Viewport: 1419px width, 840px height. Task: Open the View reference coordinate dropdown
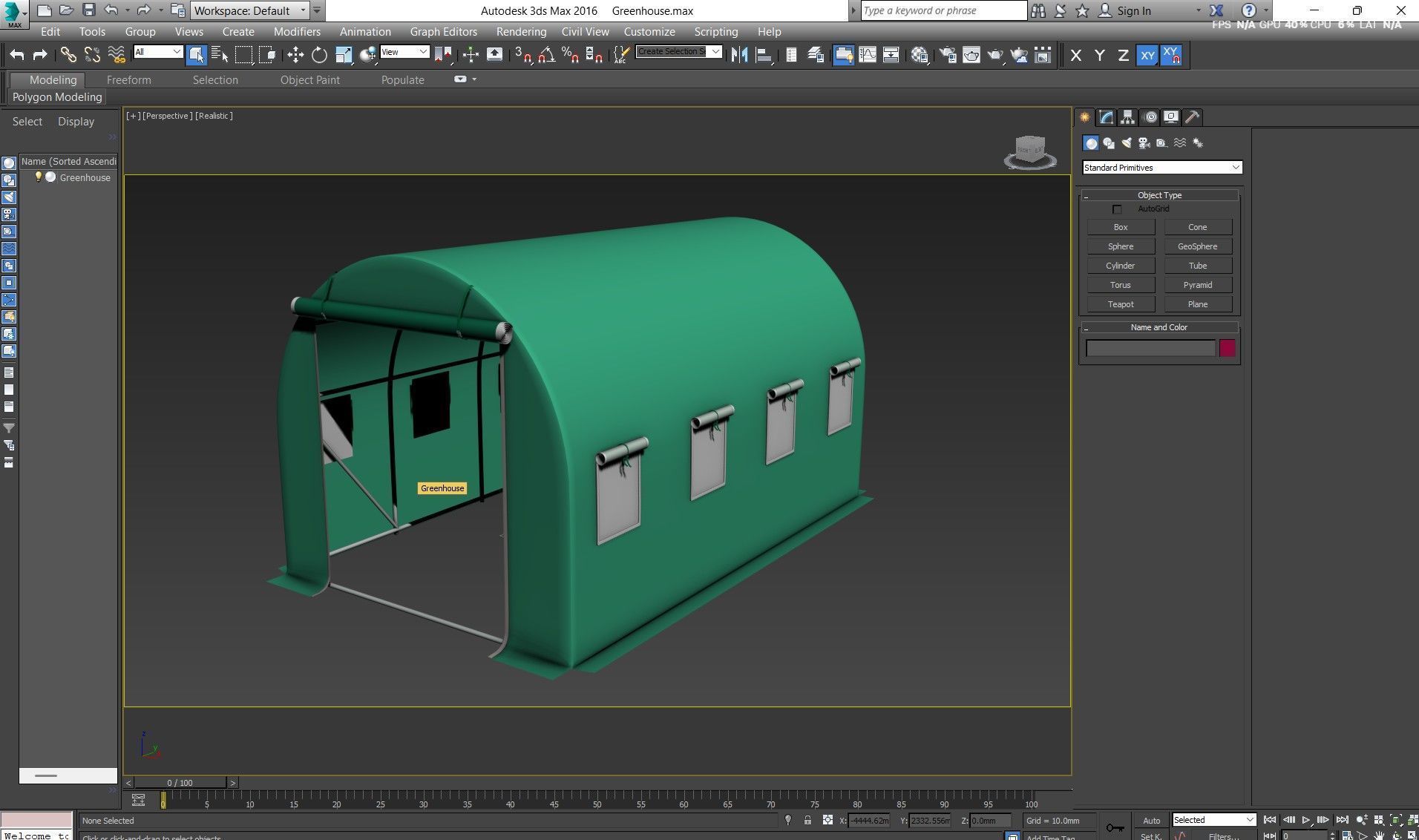[x=404, y=52]
